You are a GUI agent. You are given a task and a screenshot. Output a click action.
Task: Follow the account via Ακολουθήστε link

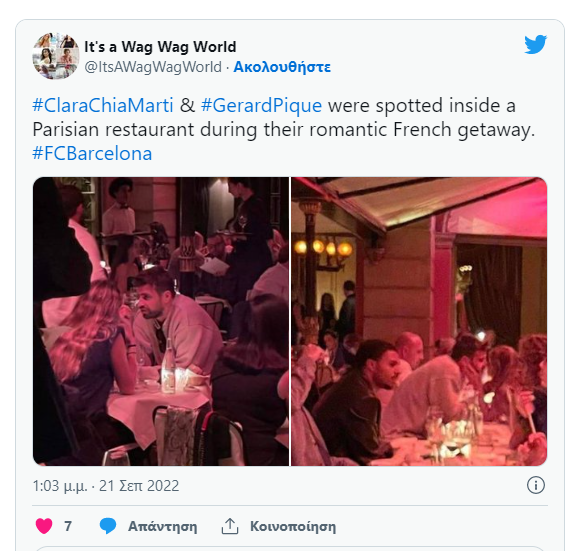click(282, 67)
